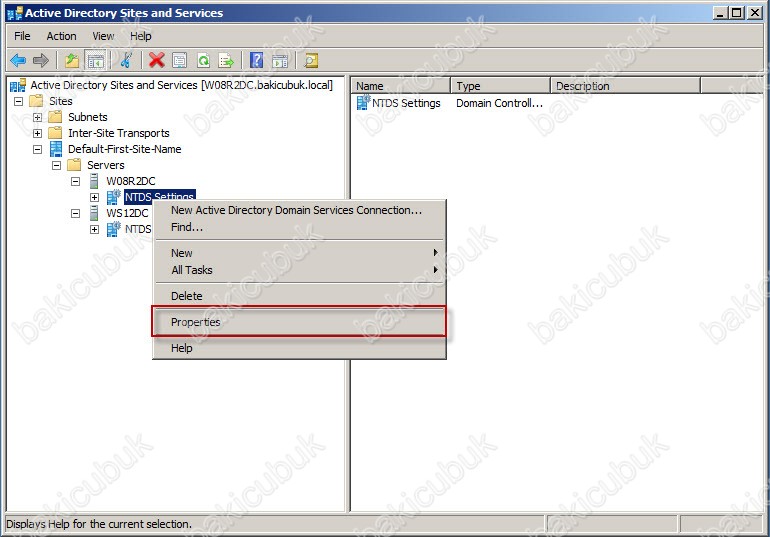Click the root Active Directory Sites icon
This screenshot has width=770, height=537.
pyautogui.click(x=18, y=85)
